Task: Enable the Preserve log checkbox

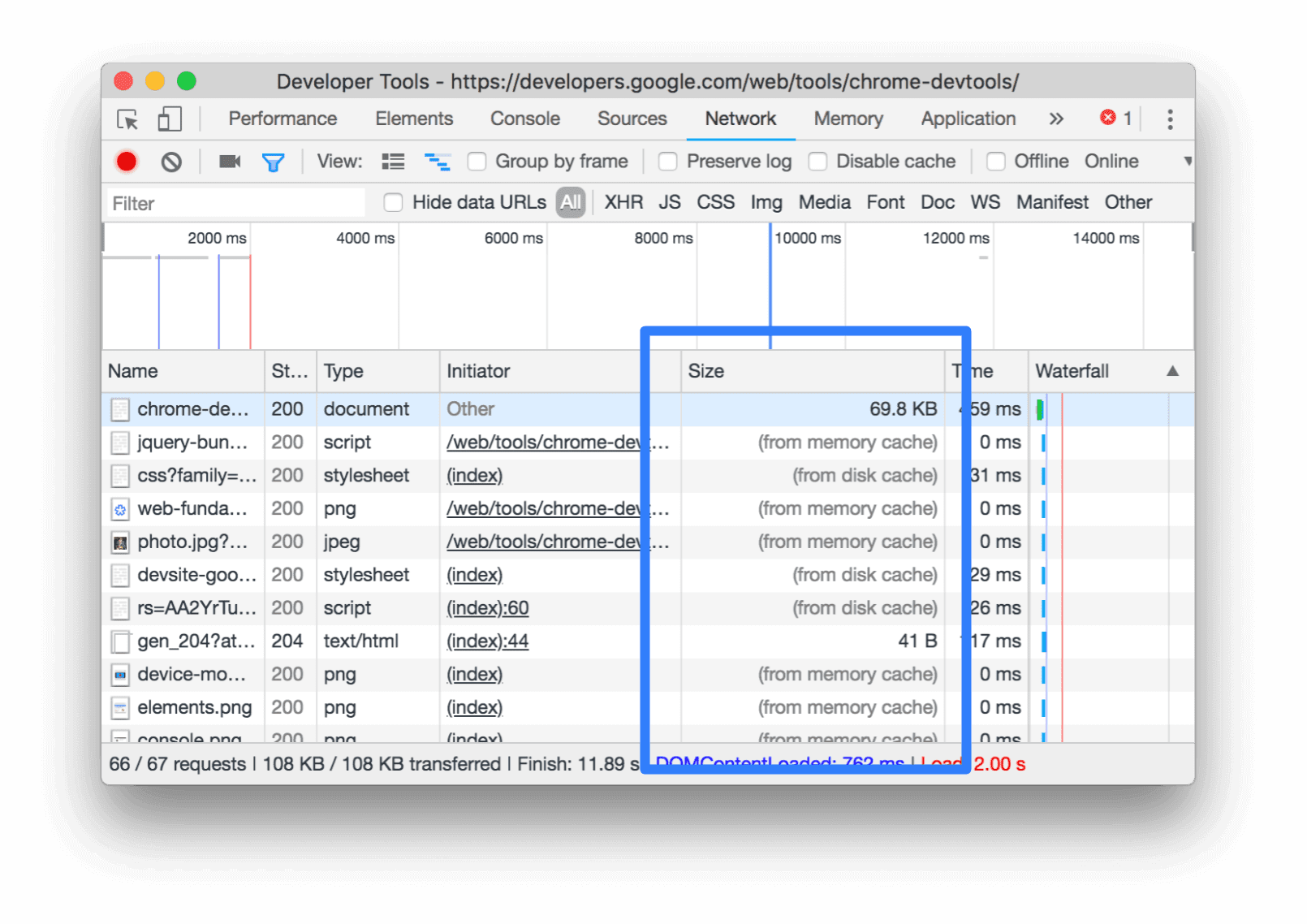Action: coord(667,161)
